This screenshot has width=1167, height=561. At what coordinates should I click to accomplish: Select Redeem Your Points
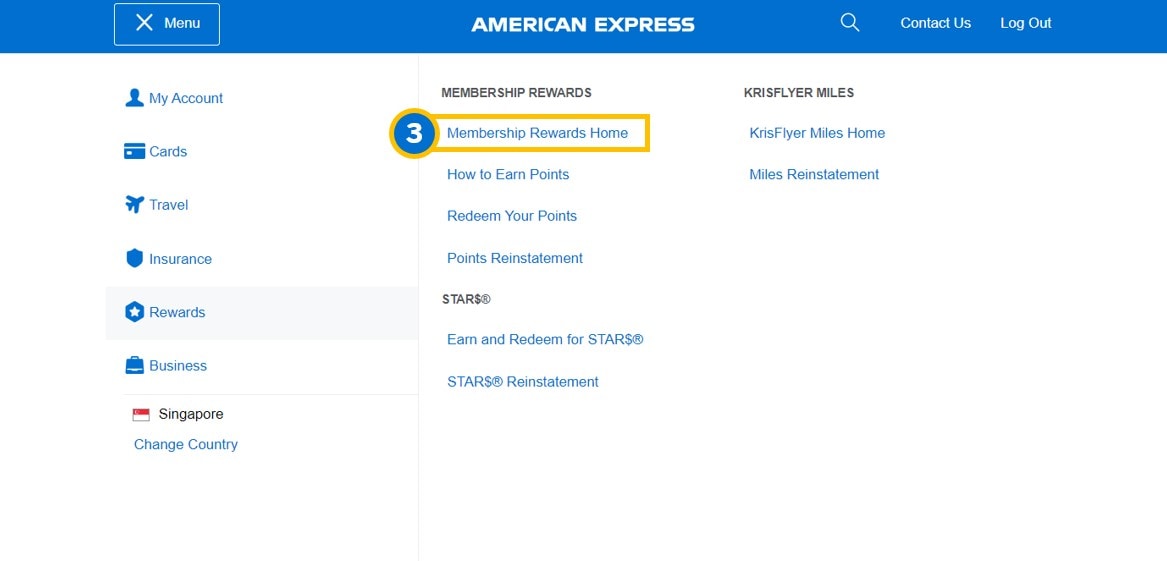point(512,216)
